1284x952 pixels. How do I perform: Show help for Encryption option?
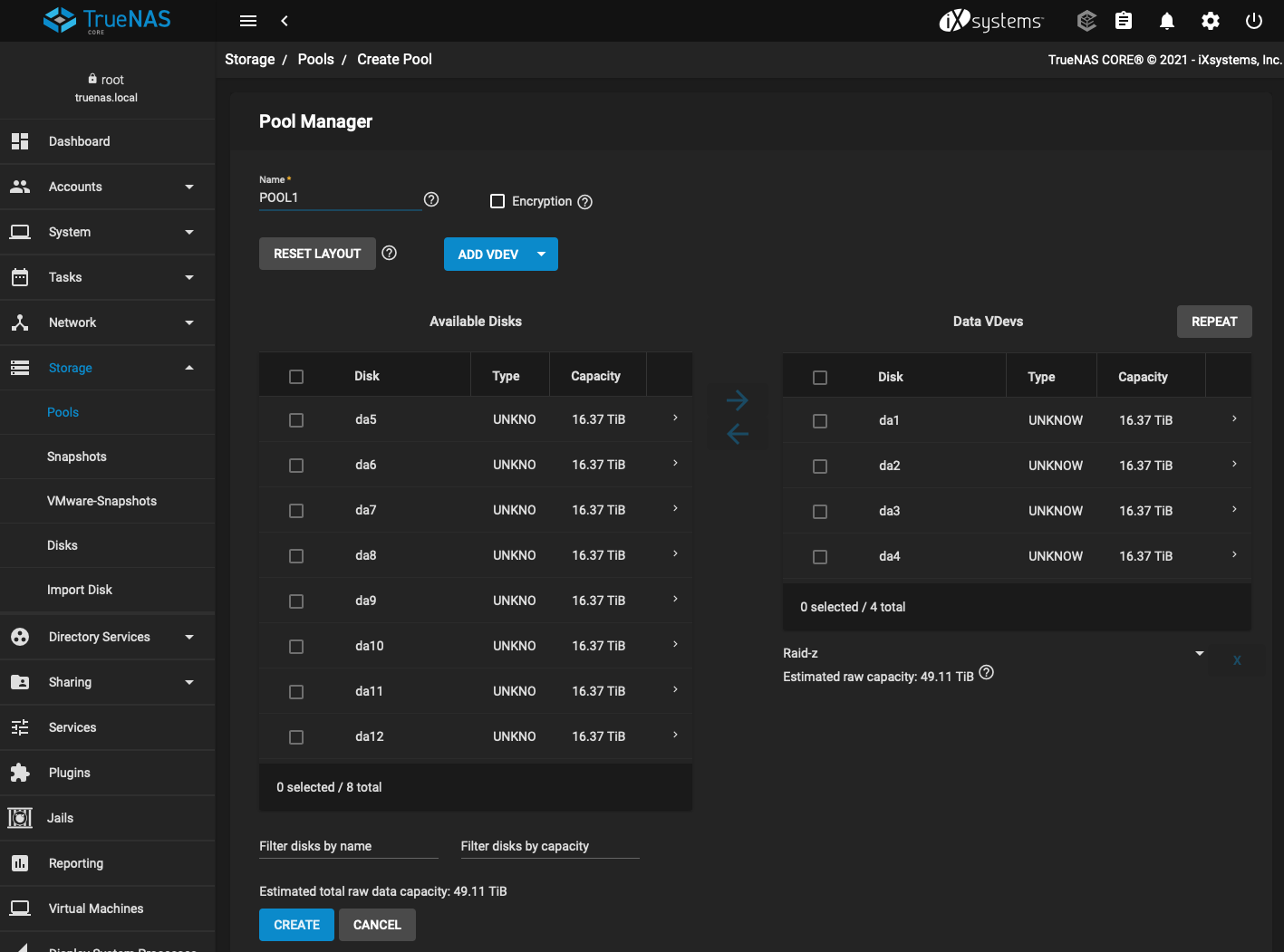click(585, 202)
